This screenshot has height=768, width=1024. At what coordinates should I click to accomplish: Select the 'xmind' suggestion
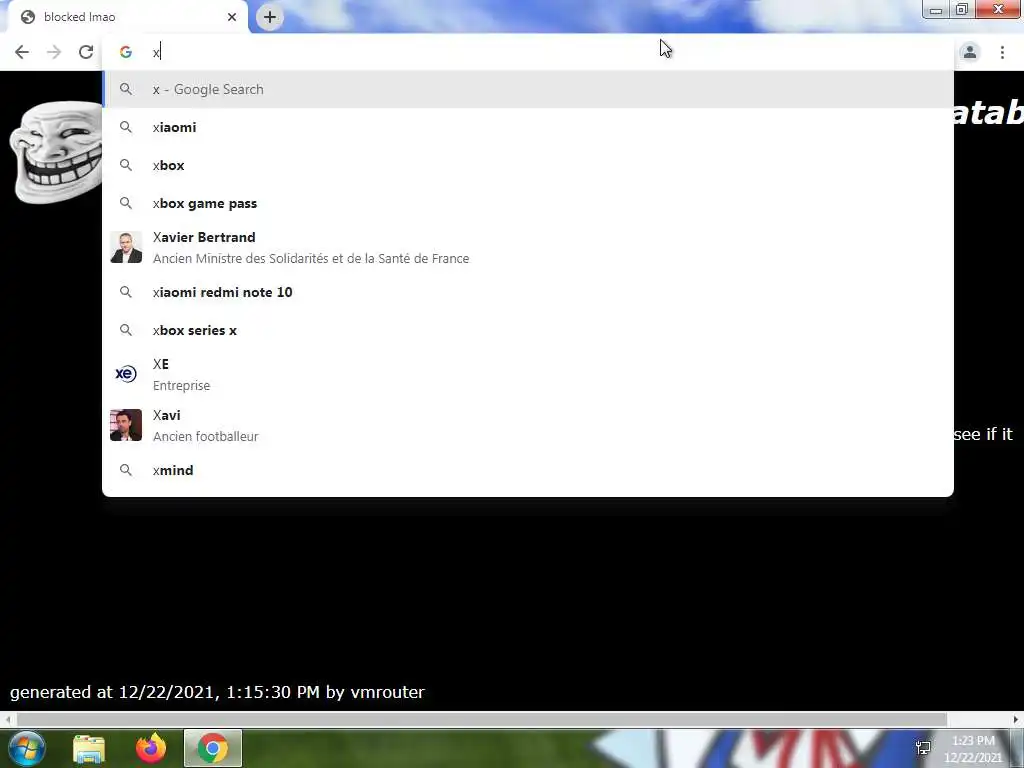pos(528,470)
